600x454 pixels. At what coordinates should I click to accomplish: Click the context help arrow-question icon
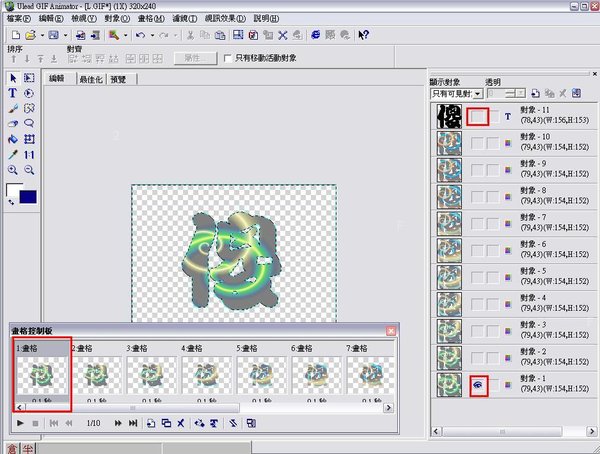coord(363,35)
